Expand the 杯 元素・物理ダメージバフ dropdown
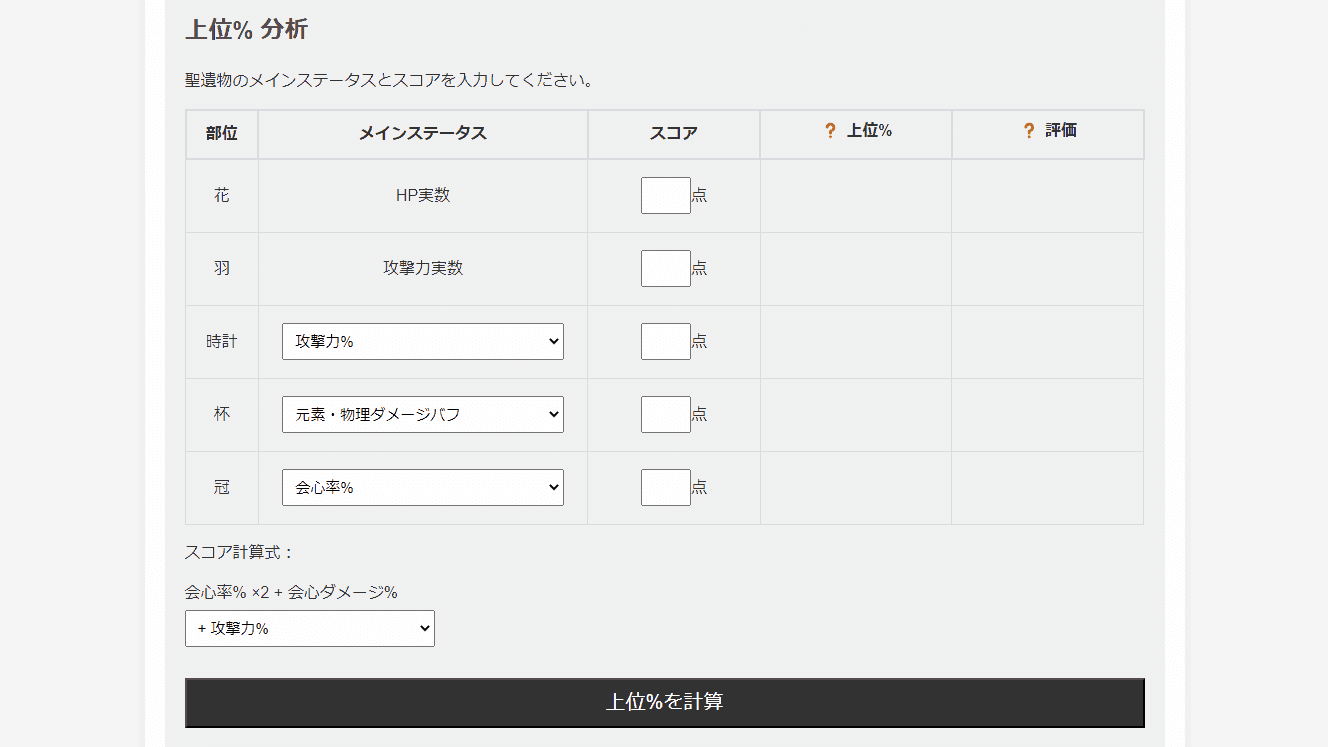 [422, 414]
